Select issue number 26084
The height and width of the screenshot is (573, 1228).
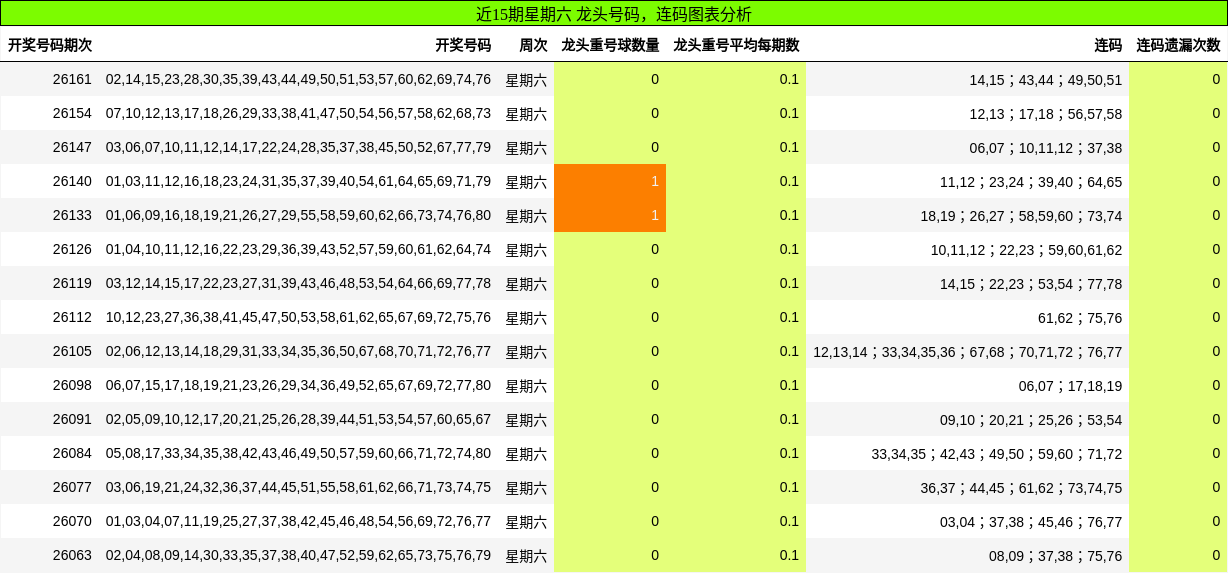72,453
